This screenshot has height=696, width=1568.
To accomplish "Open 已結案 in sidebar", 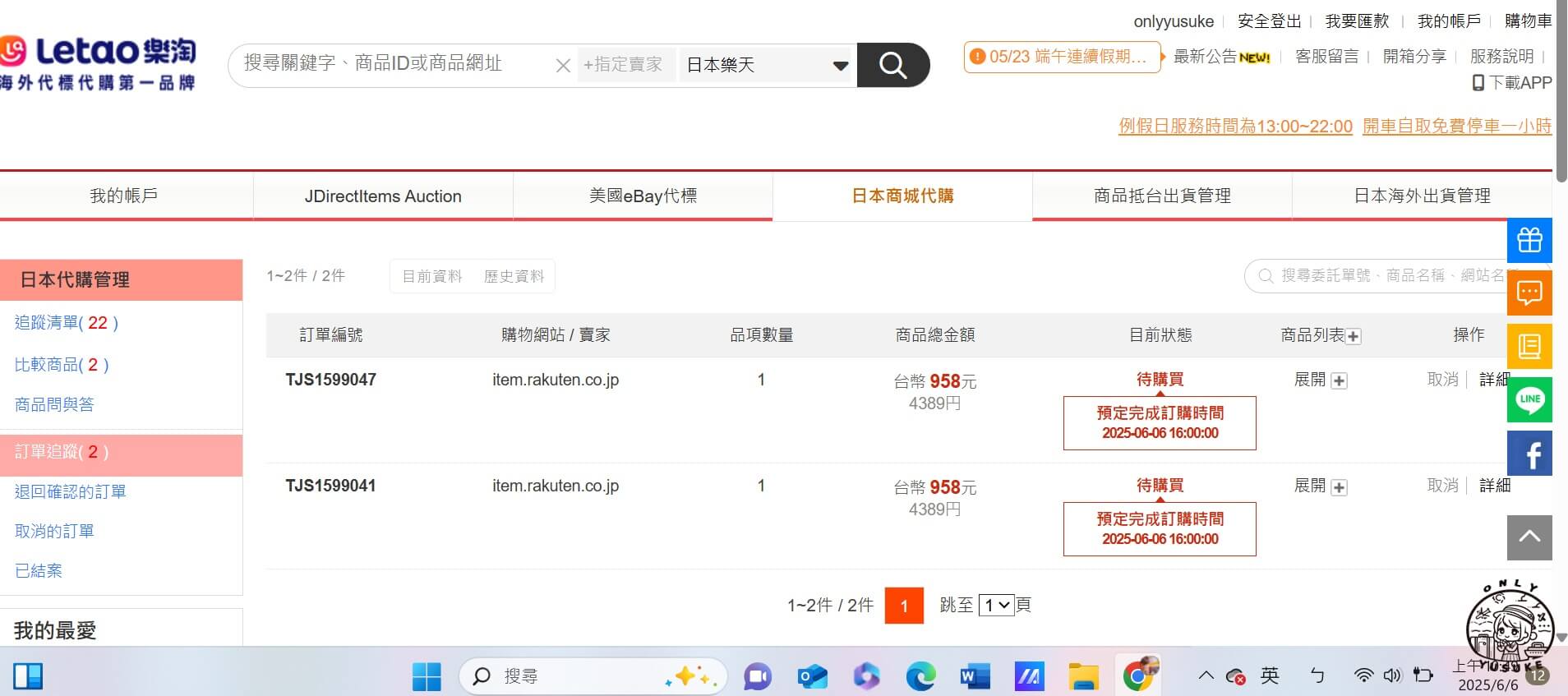I will (x=39, y=570).
